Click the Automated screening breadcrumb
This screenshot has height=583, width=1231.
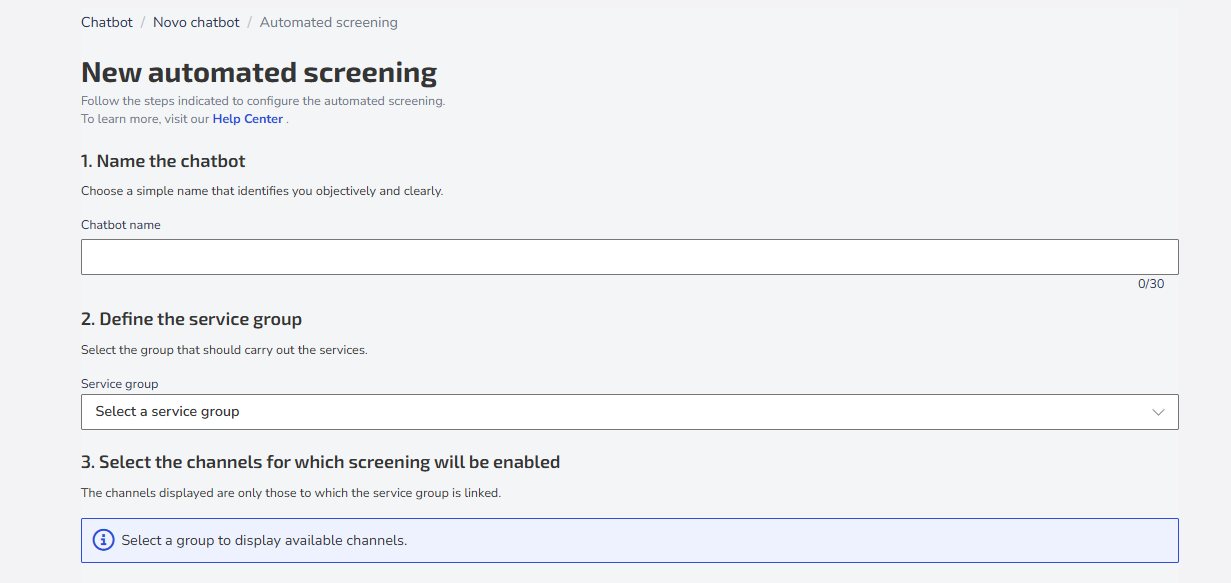(329, 22)
